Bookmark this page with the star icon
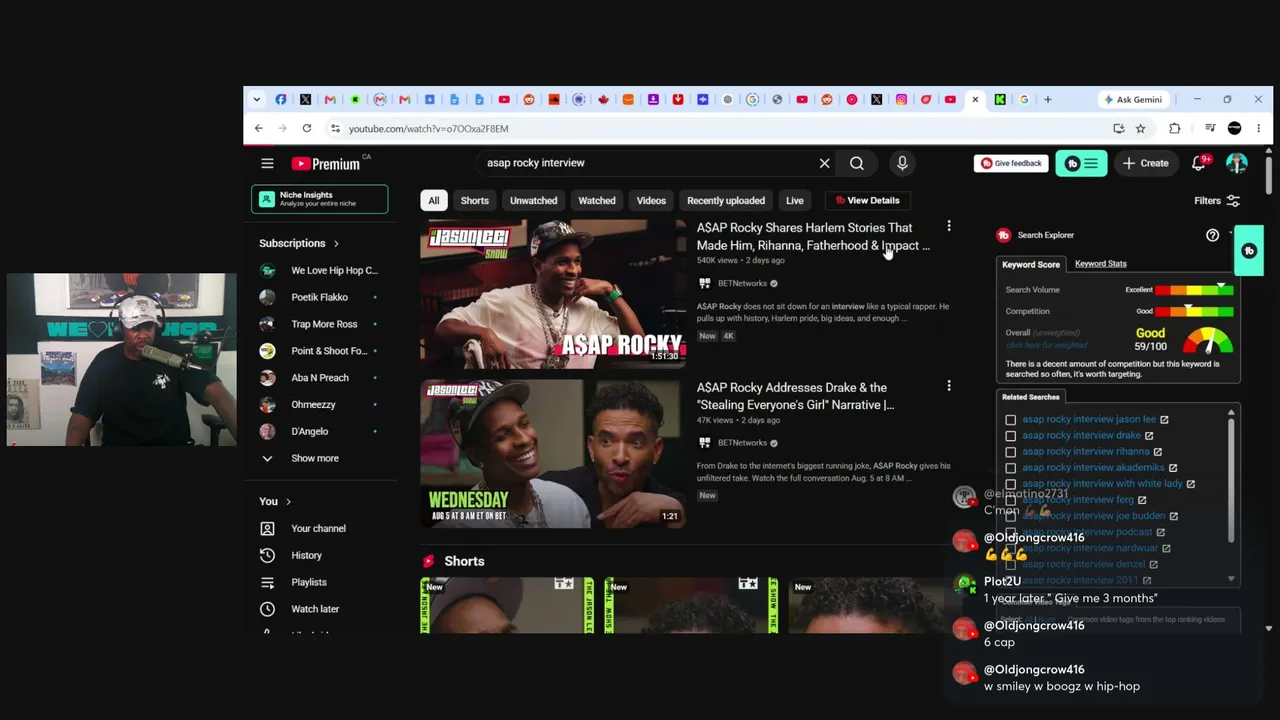Image resolution: width=1280 pixels, height=720 pixels. point(1140,128)
